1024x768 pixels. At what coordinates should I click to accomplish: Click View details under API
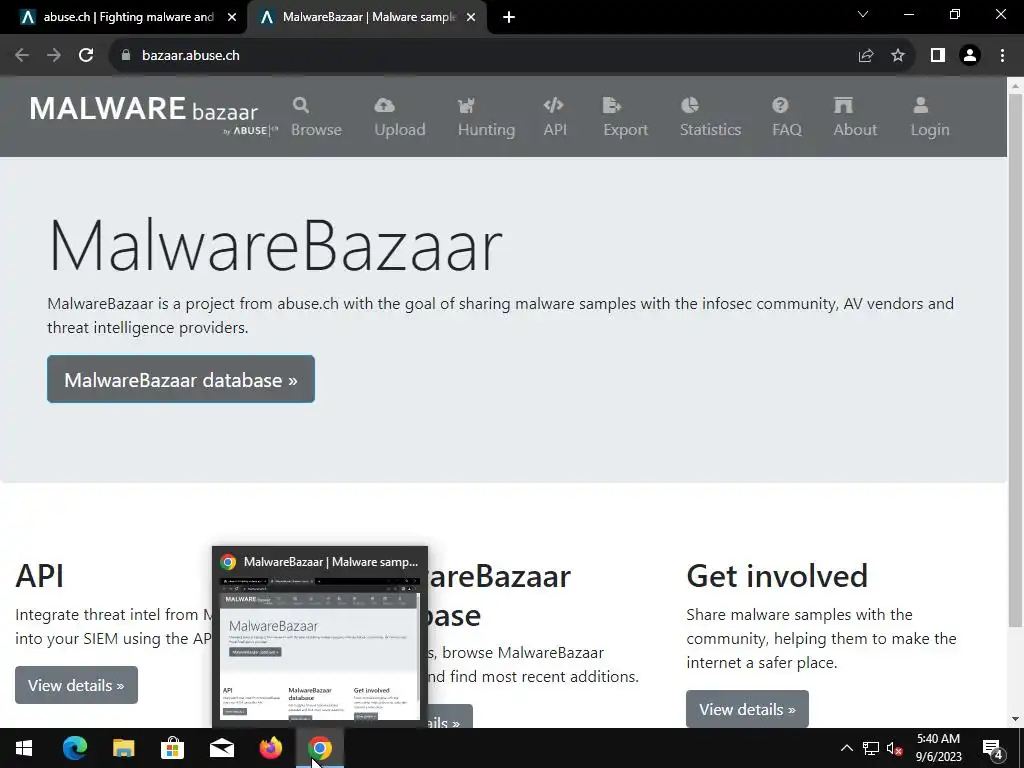pyautogui.click(x=76, y=685)
